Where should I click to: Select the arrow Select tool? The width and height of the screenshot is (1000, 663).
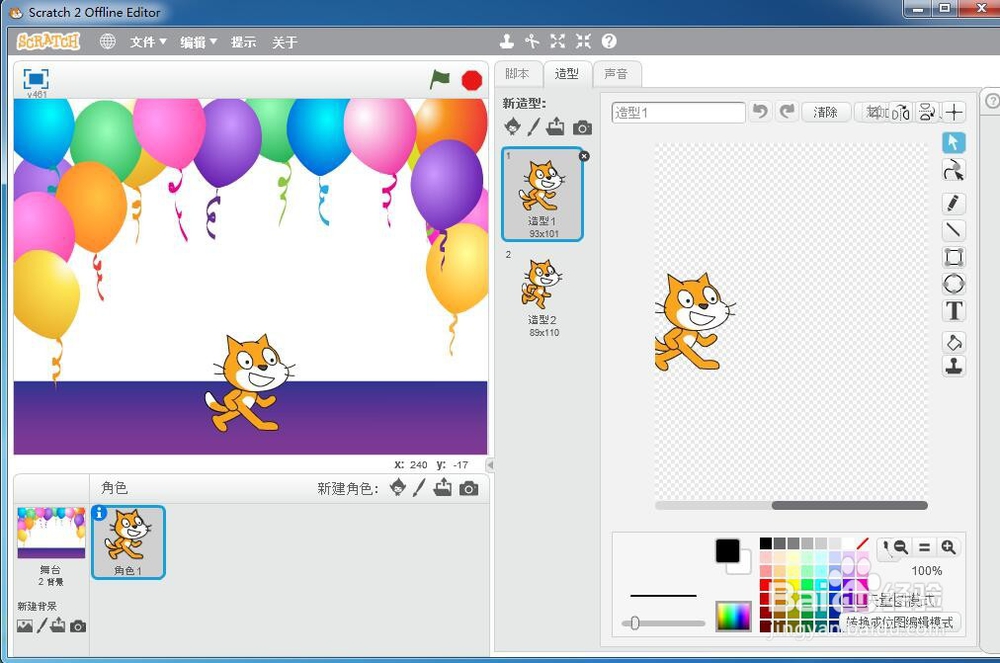[953, 142]
